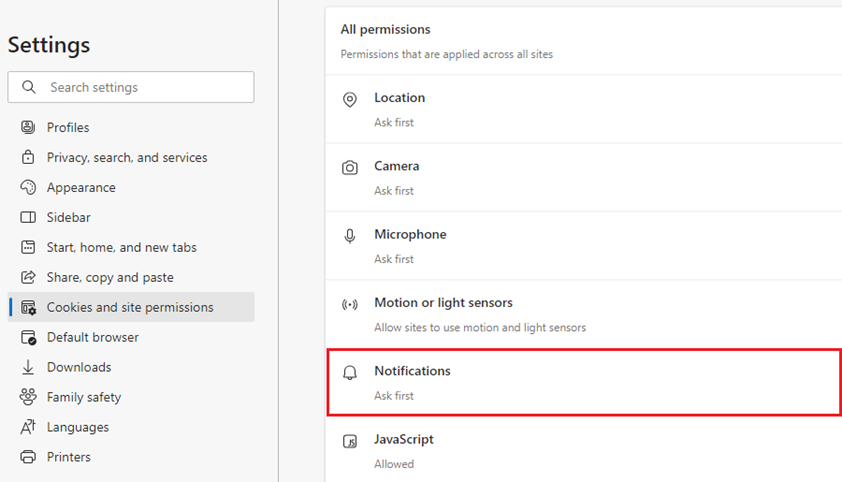This screenshot has width=842, height=482.
Task: Click the padlock icon for Privacy settings
Action: (x=28, y=157)
